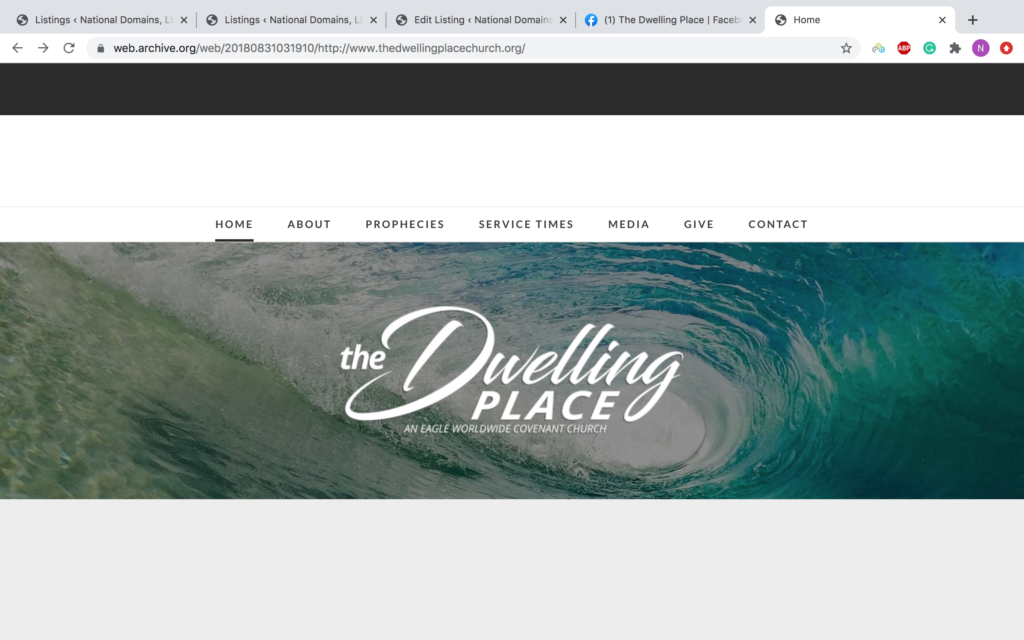Image resolution: width=1024 pixels, height=640 pixels.
Task: Switch to the Dwelling Place Facebook tab
Action: click(671, 20)
